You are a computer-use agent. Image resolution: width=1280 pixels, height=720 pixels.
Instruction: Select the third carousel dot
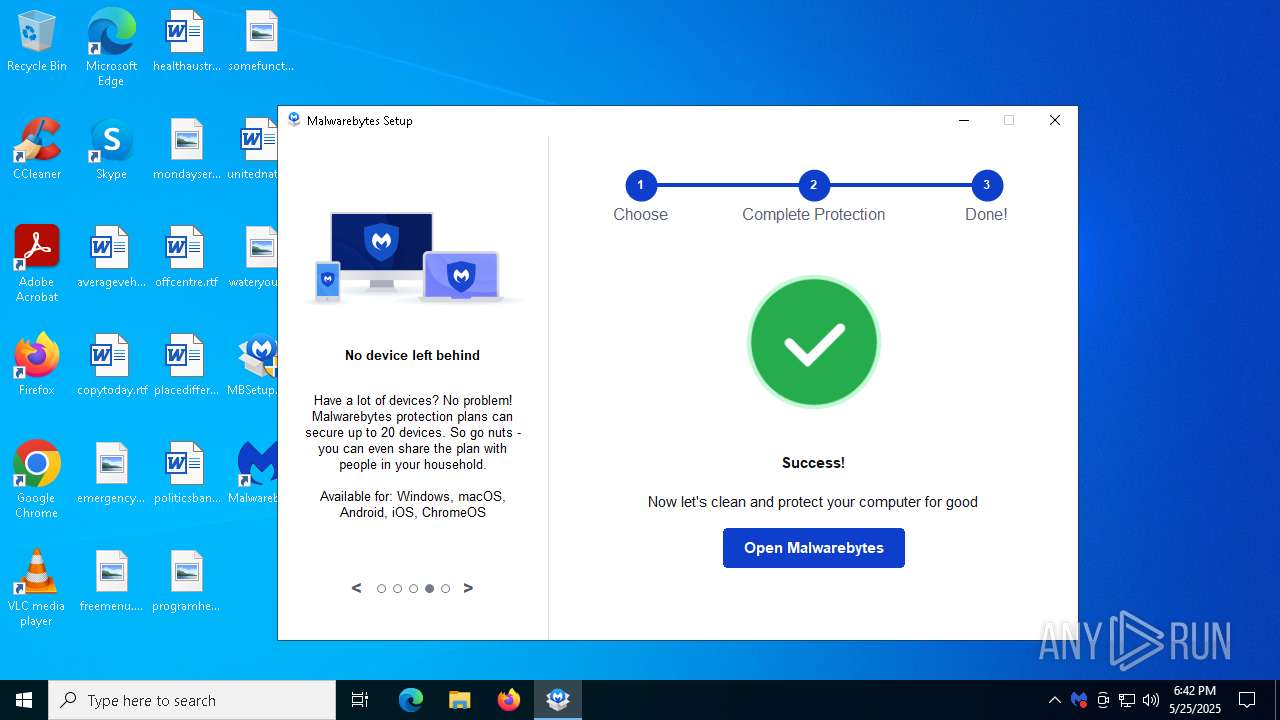pos(413,589)
